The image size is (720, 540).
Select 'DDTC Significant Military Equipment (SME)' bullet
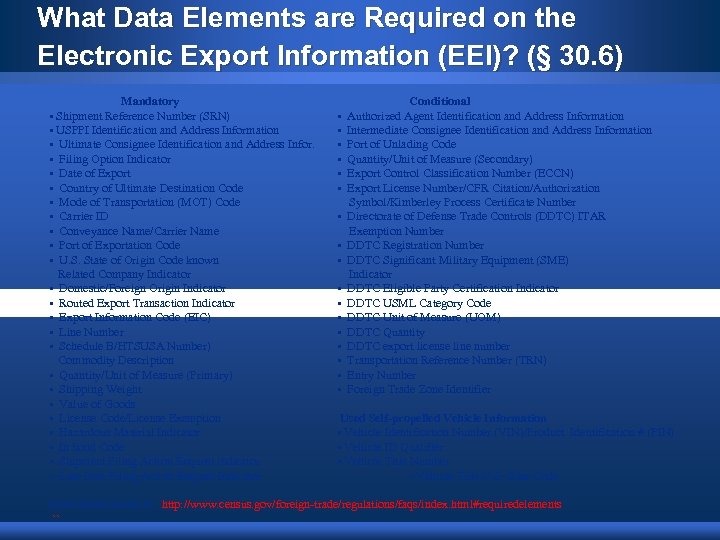pyautogui.click(x=457, y=260)
